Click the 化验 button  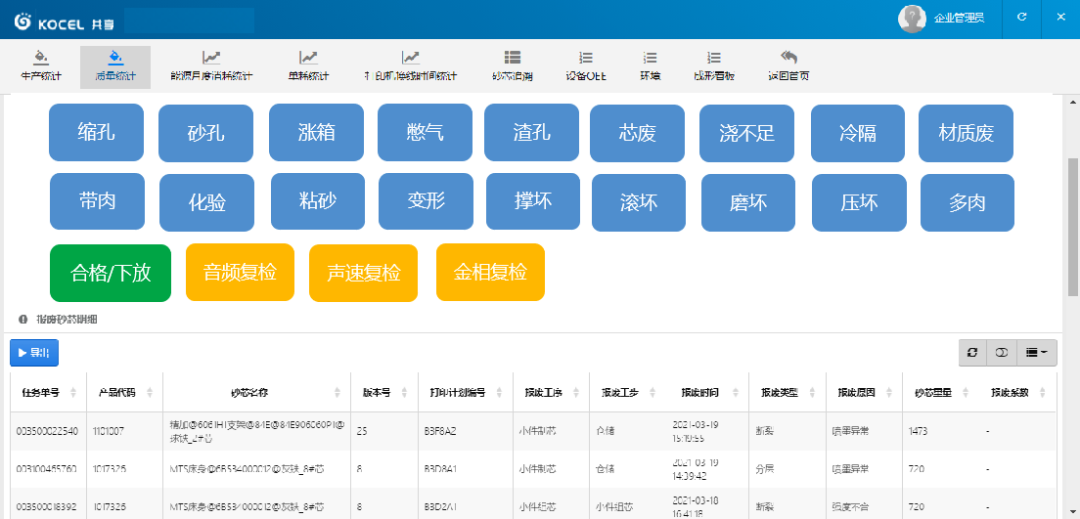(207, 203)
